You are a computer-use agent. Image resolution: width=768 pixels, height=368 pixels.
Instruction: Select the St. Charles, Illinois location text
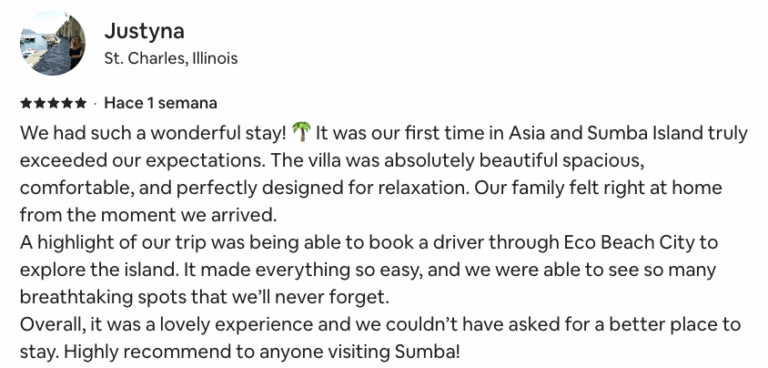coord(171,58)
